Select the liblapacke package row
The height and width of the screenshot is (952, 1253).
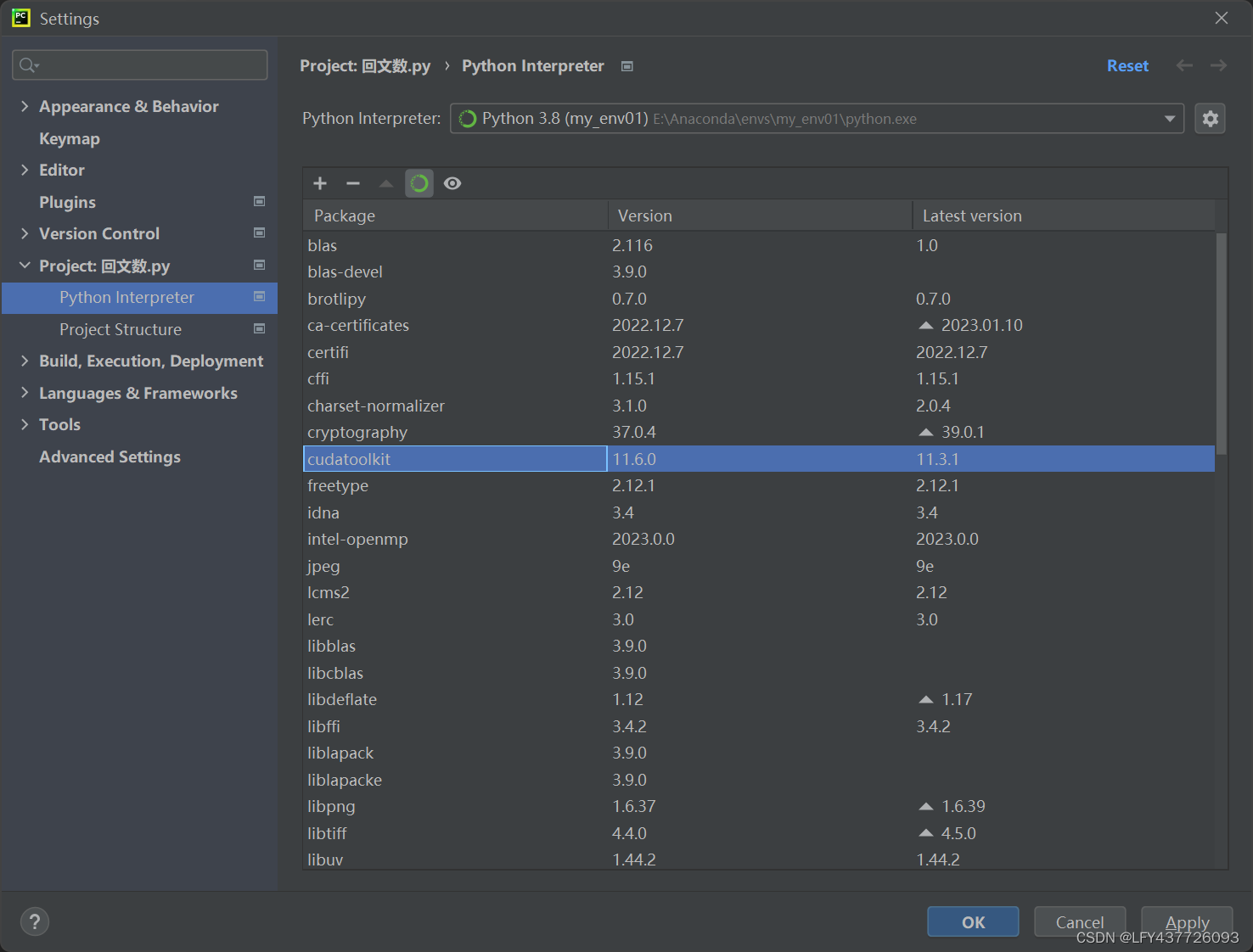pyautogui.click(x=759, y=780)
